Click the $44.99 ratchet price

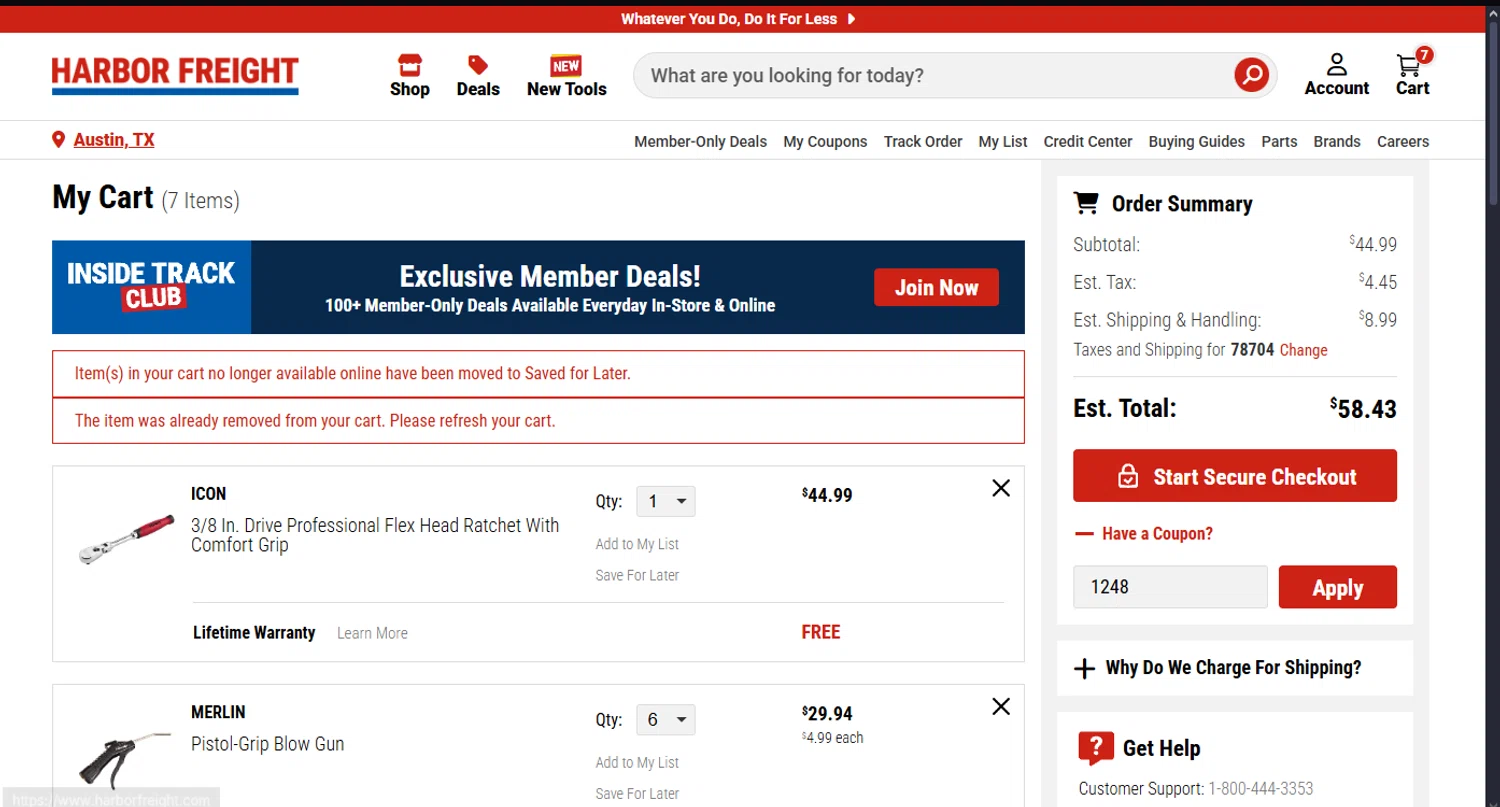click(x=827, y=495)
